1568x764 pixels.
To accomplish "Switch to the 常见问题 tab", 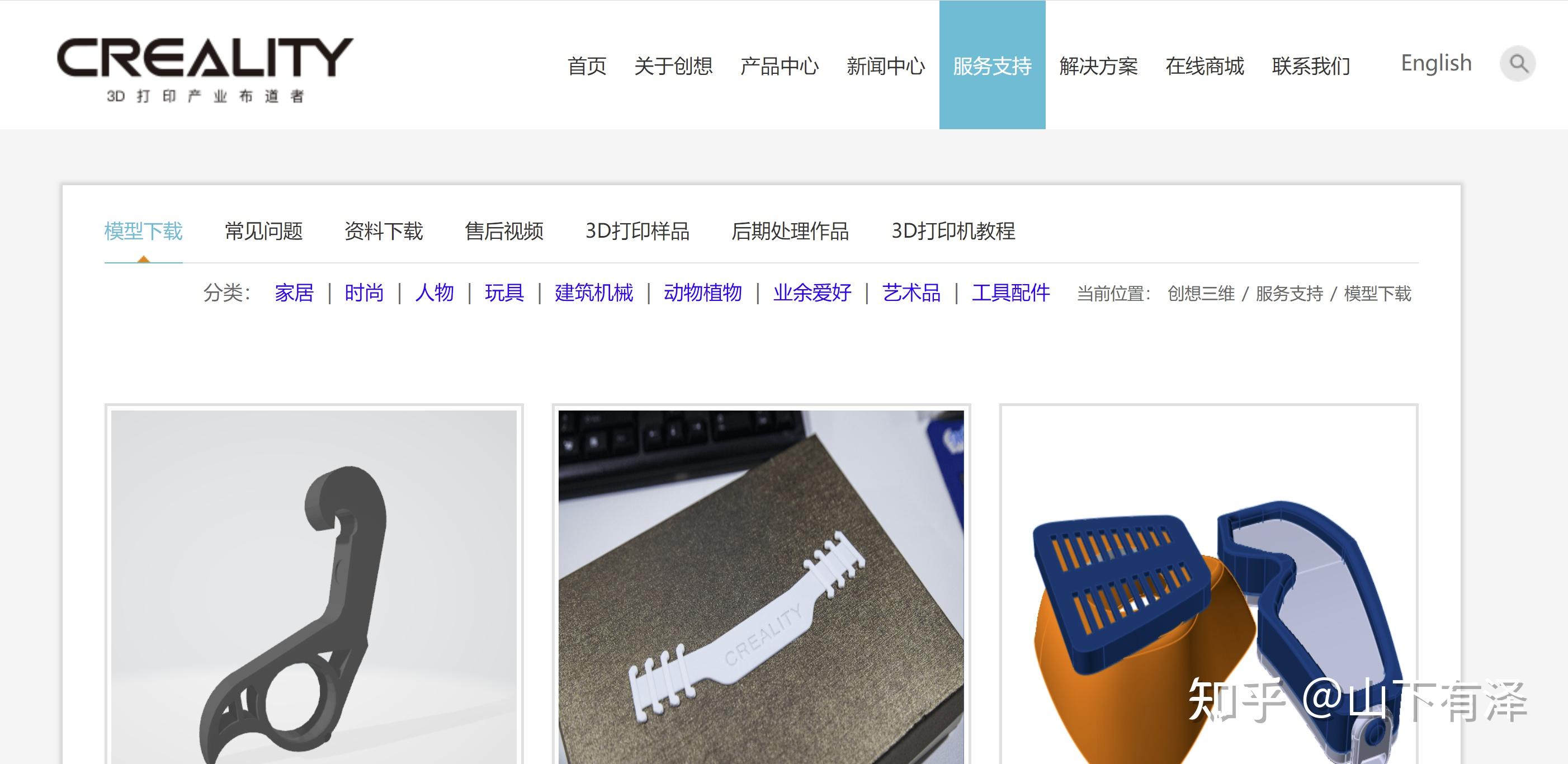I will tap(263, 231).
